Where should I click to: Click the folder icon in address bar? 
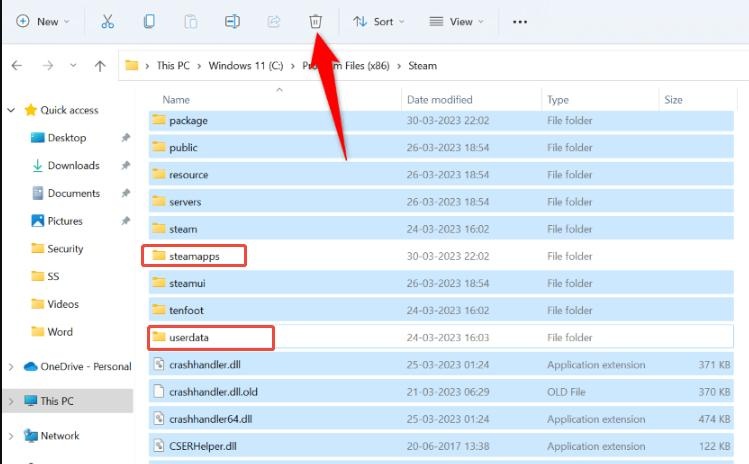132,65
